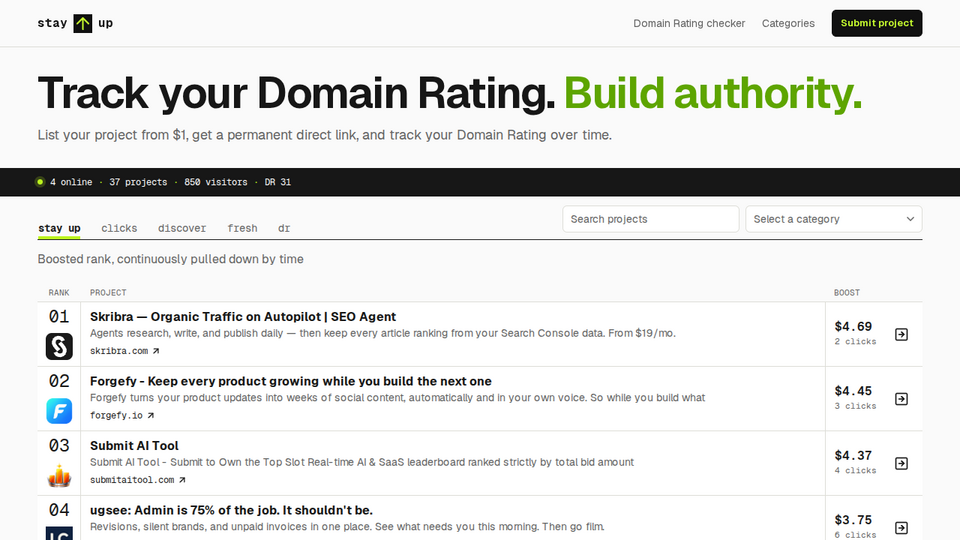Click the 4 online stat
The image size is (960, 540).
tap(71, 182)
